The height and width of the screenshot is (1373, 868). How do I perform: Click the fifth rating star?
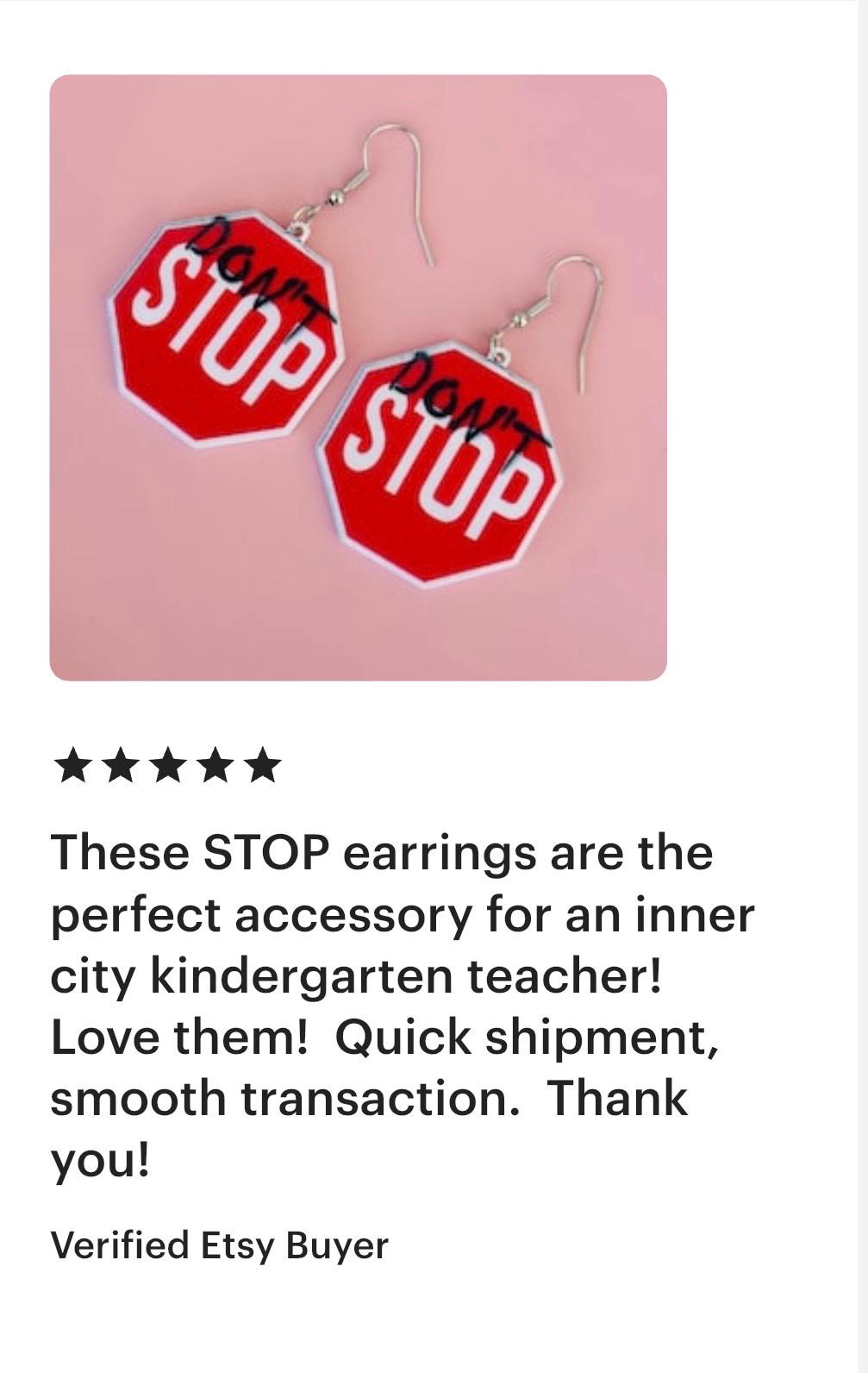tap(262, 765)
